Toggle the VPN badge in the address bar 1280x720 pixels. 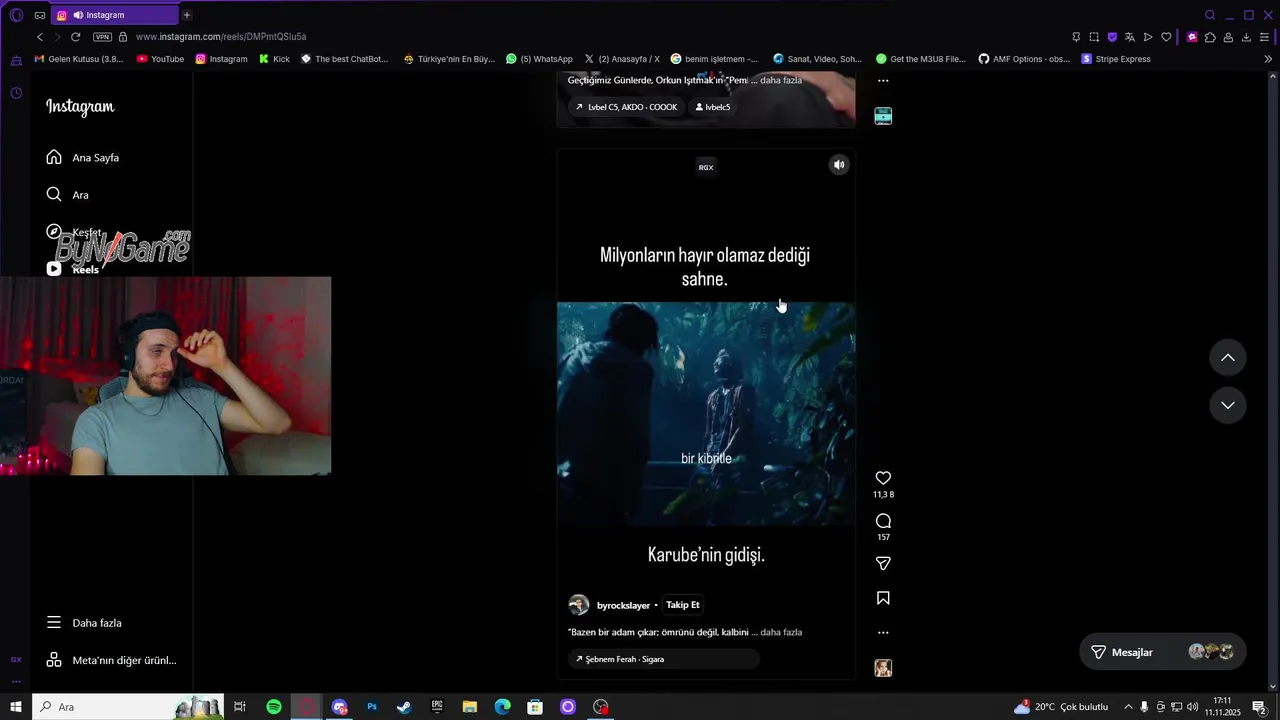pos(102,37)
